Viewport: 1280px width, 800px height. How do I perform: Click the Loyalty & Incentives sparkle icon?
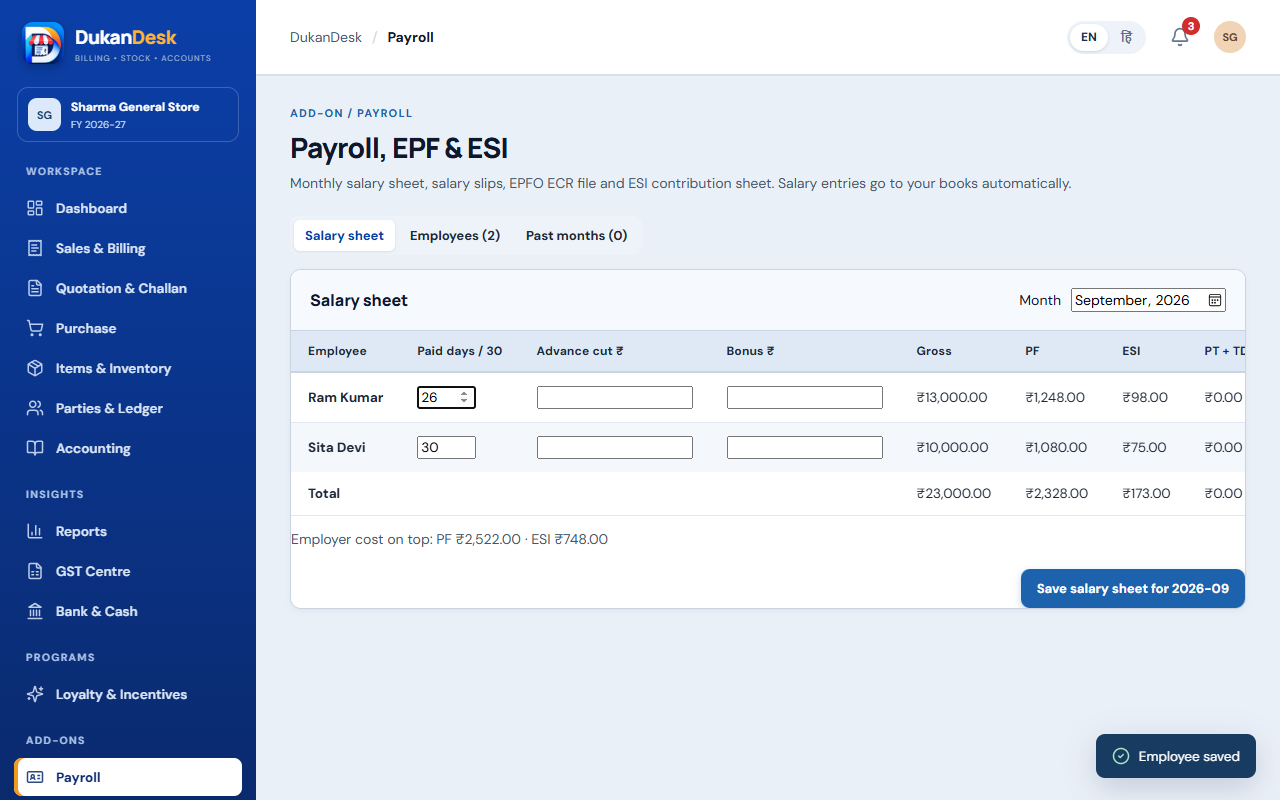pyautogui.click(x=35, y=694)
